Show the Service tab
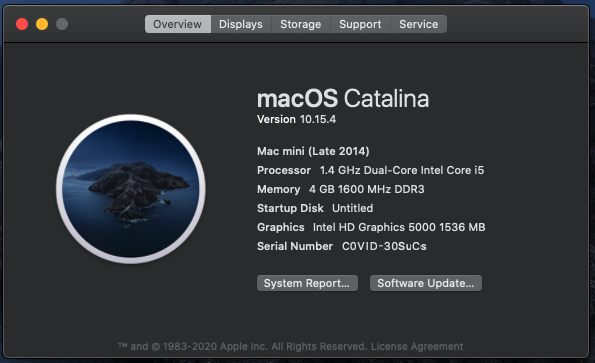The height and width of the screenshot is (363, 595). click(419, 24)
